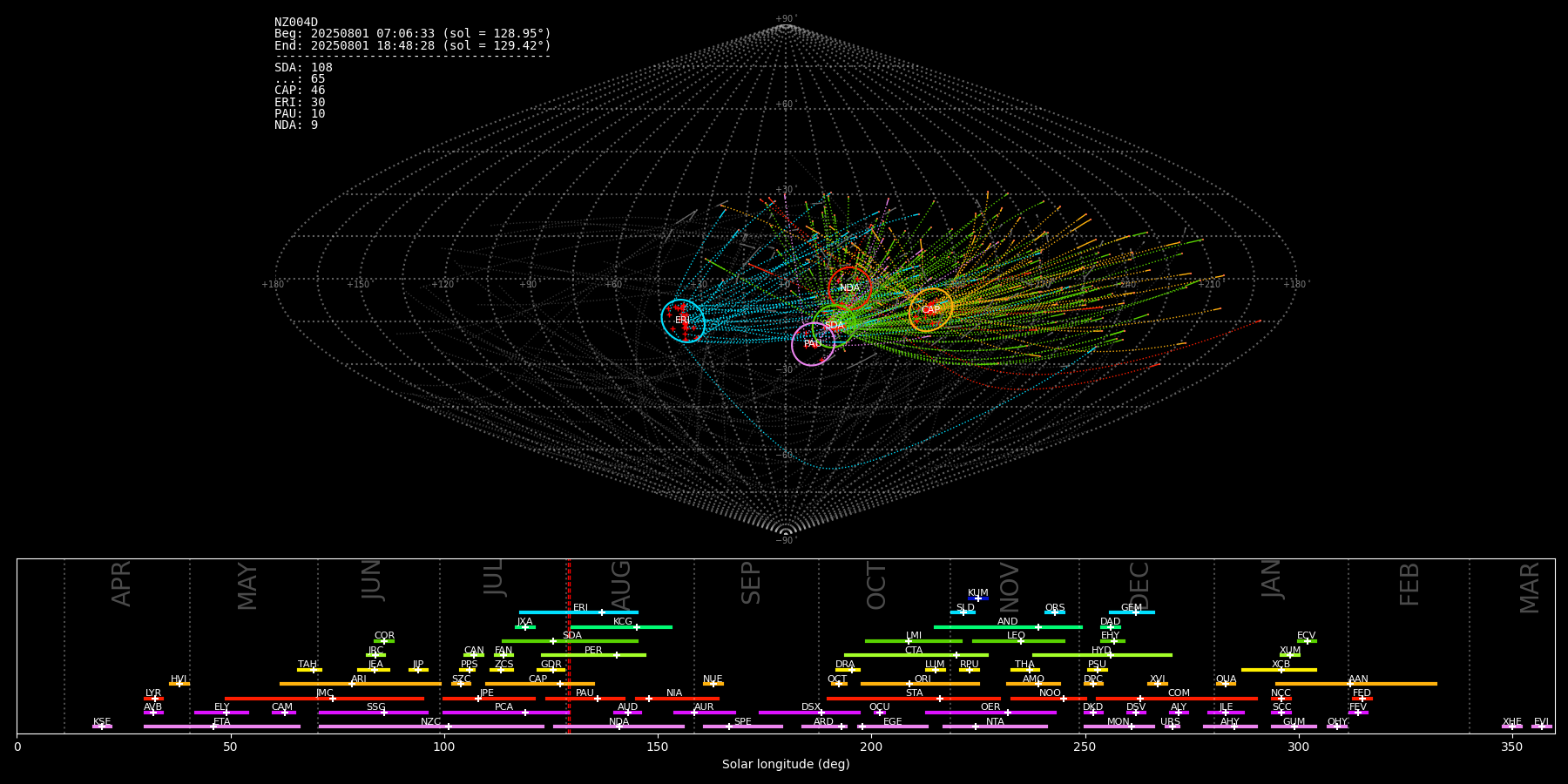Click the SDA label in timeline

click(571, 636)
